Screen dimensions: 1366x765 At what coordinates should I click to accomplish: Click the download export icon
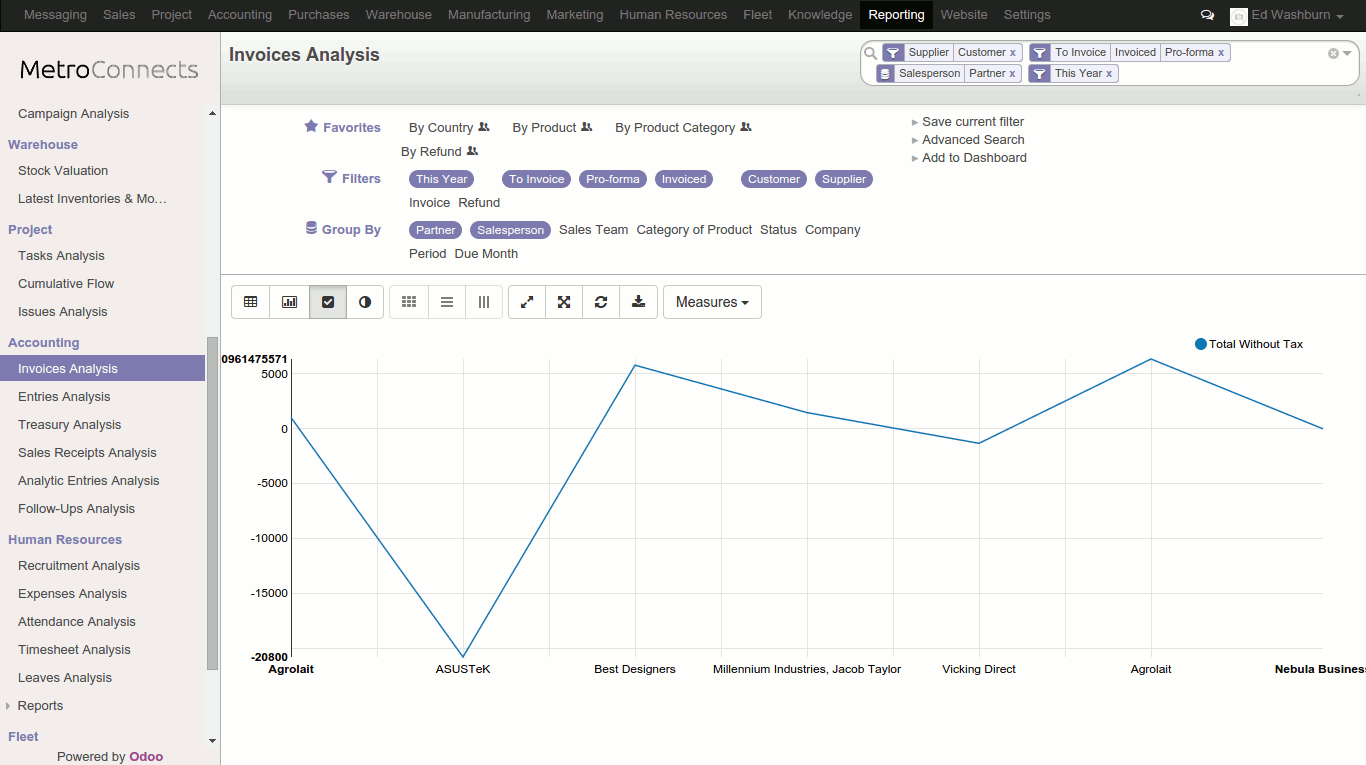tap(639, 302)
